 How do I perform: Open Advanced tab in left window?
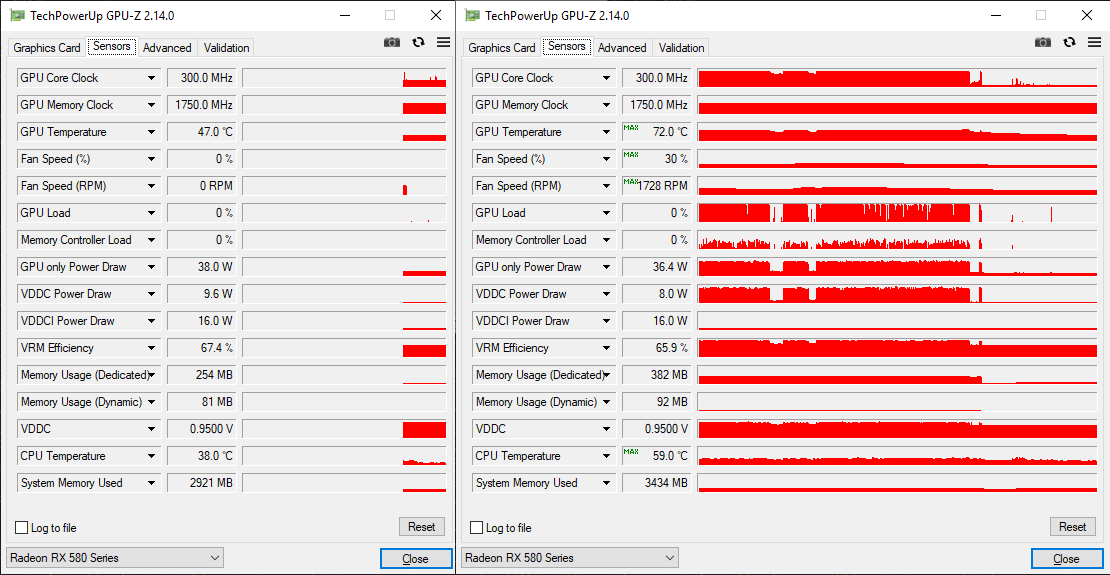point(167,48)
